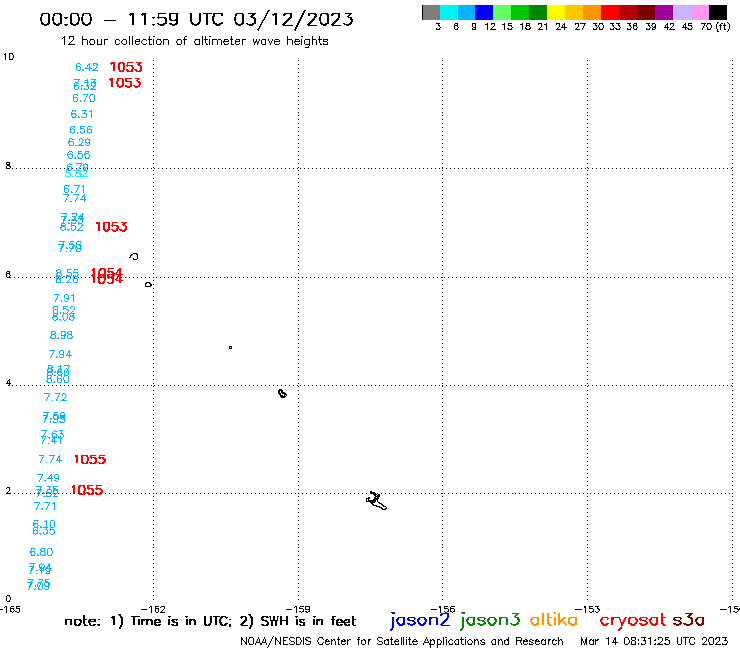Click the wave height value 7.94
Image resolution: width=740 pixels, height=650 pixels.
pos(60,354)
